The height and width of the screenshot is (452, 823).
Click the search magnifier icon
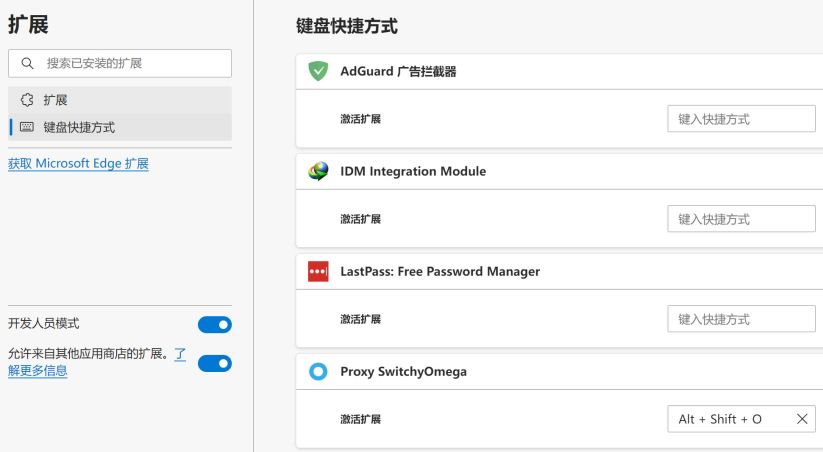(27, 64)
